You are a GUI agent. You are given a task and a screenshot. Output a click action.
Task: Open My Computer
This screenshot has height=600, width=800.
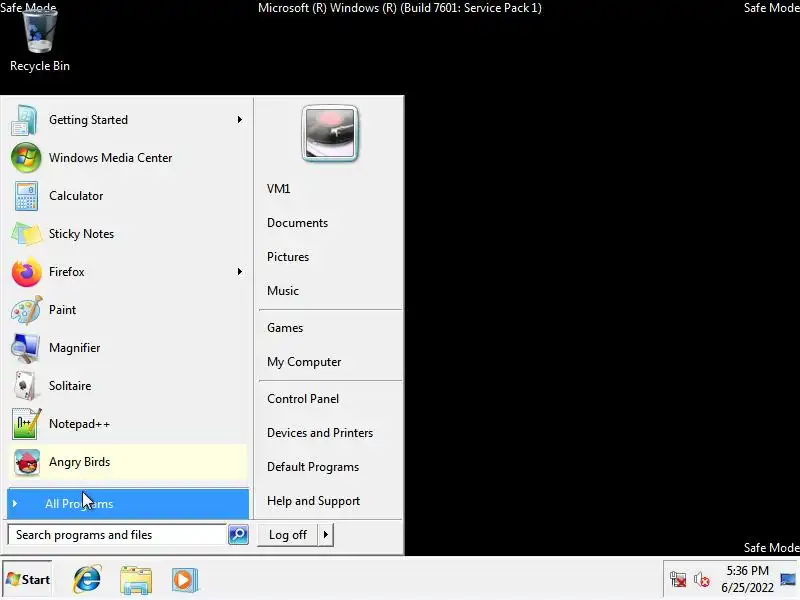point(304,362)
